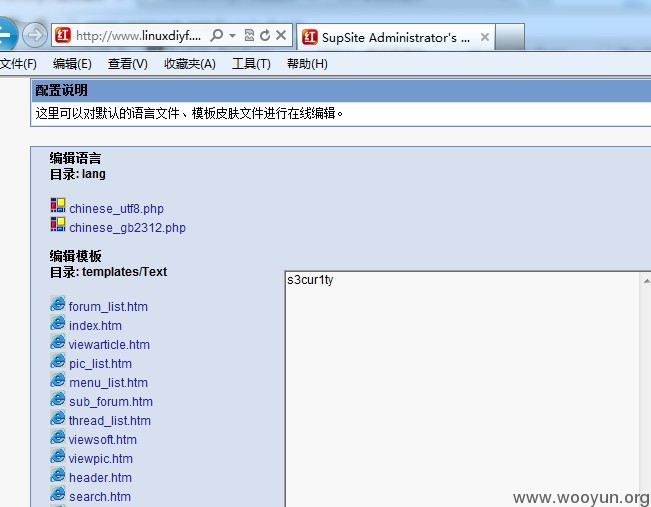Click IE icon beside viewarticle.htm
Image resolution: width=651 pixels, height=507 pixels.
point(58,342)
